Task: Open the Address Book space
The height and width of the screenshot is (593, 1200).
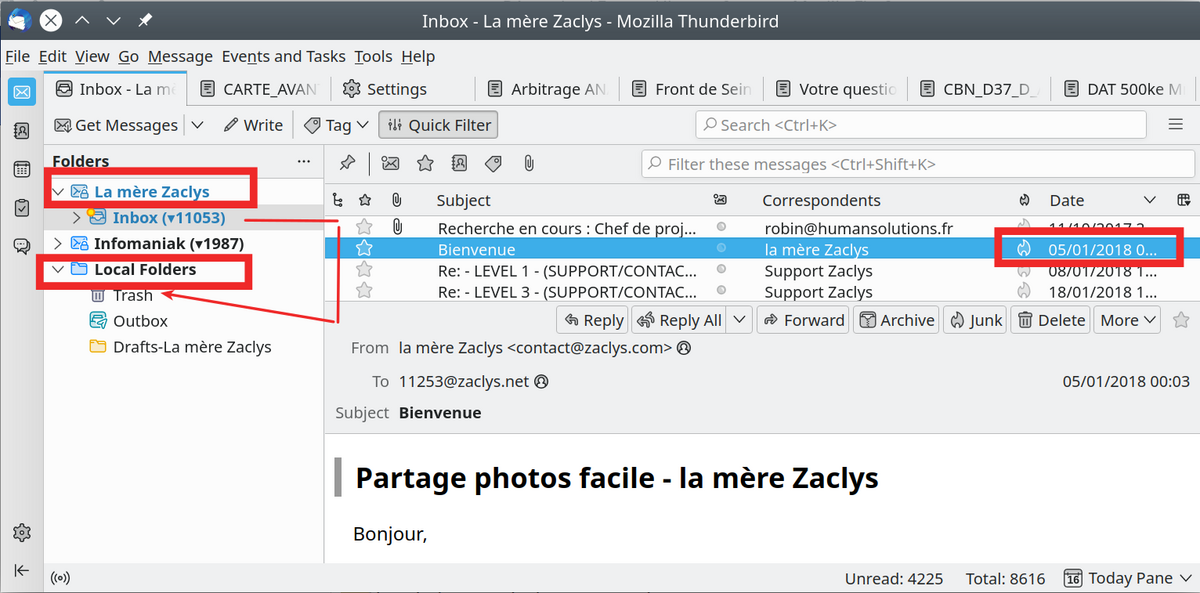Action: pyautogui.click(x=21, y=130)
